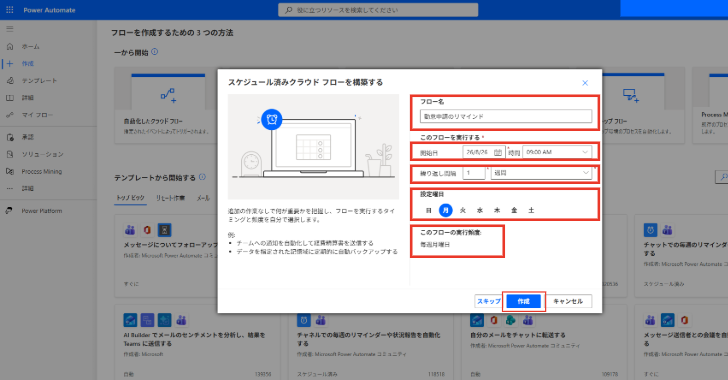Open マイ フロー in the sidebar

[x=37, y=115]
